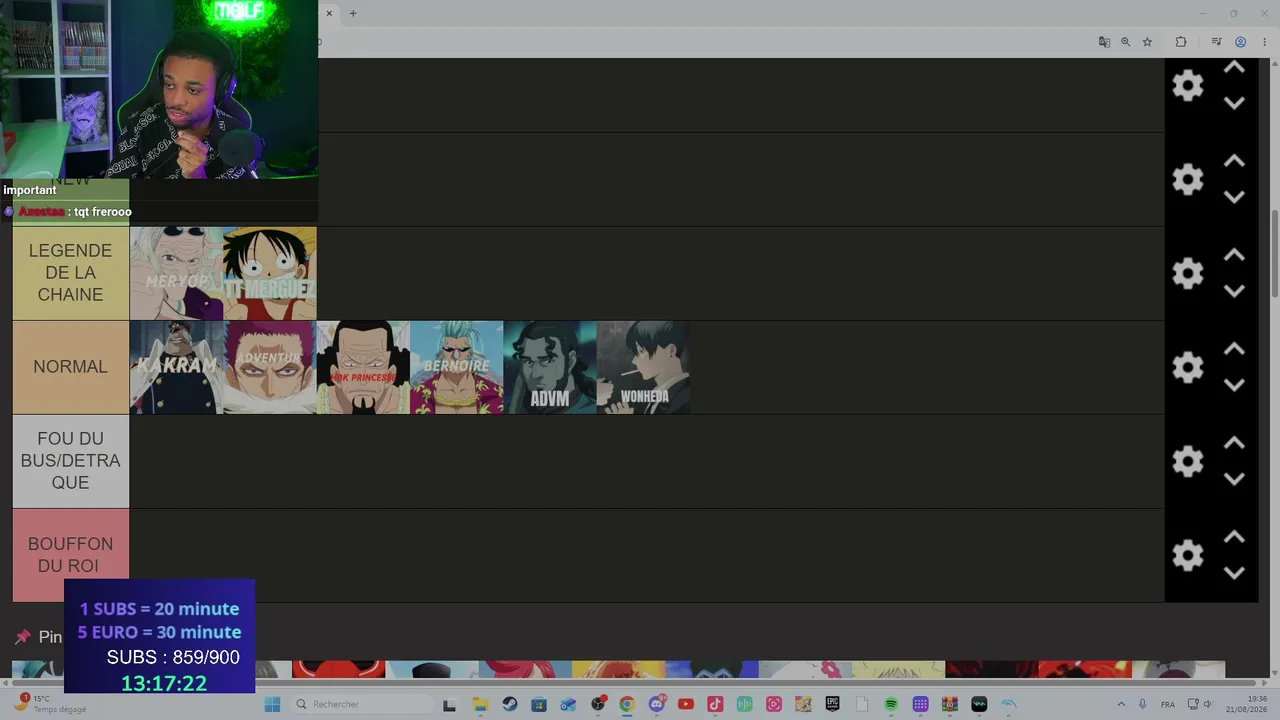
Task: Open the browser three-dot menu
Action: (x=1264, y=42)
